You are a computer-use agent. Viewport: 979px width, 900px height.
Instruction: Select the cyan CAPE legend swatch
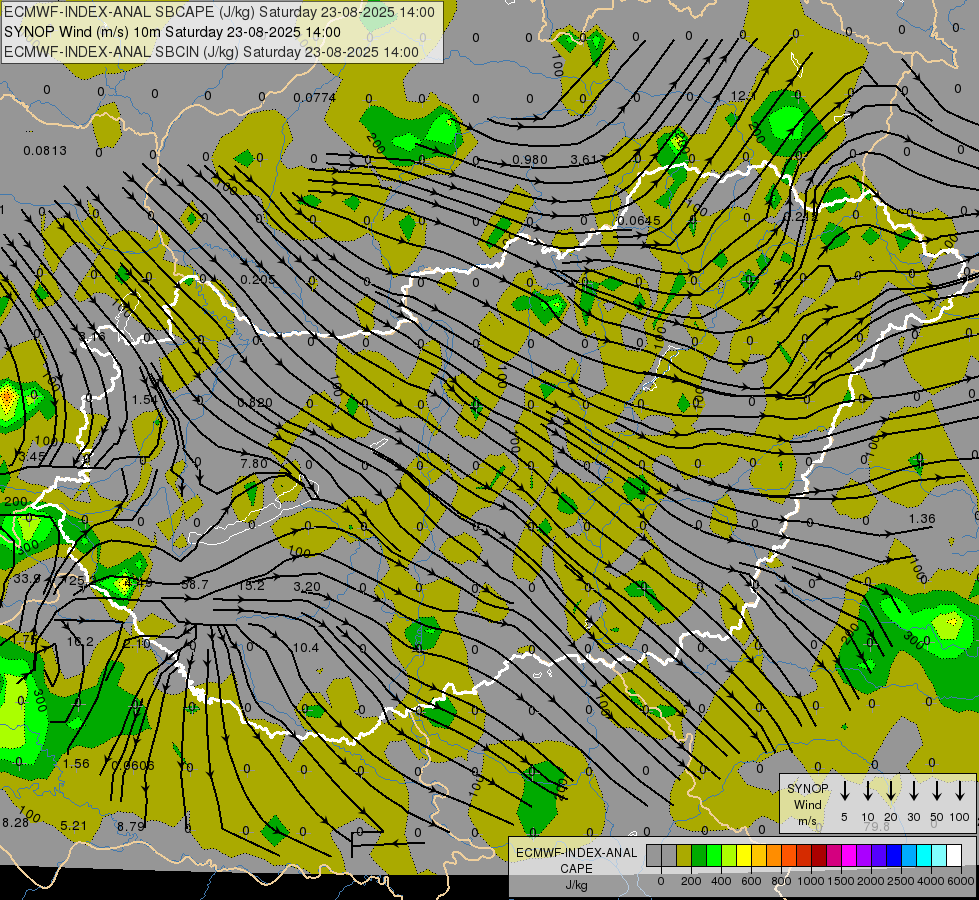click(x=923, y=855)
